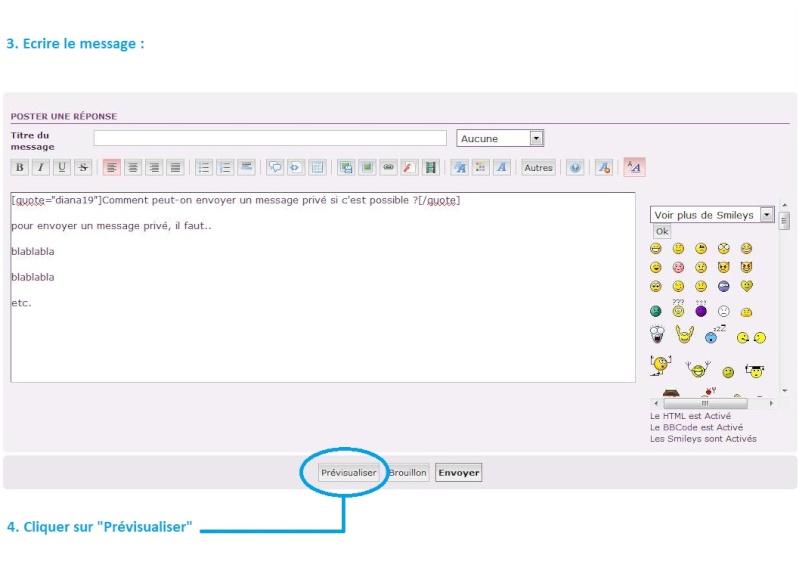This screenshot has height=565, width=799.
Task: Click the smiley panel horizontal scrollbar thumb
Action: coord(705,403)
